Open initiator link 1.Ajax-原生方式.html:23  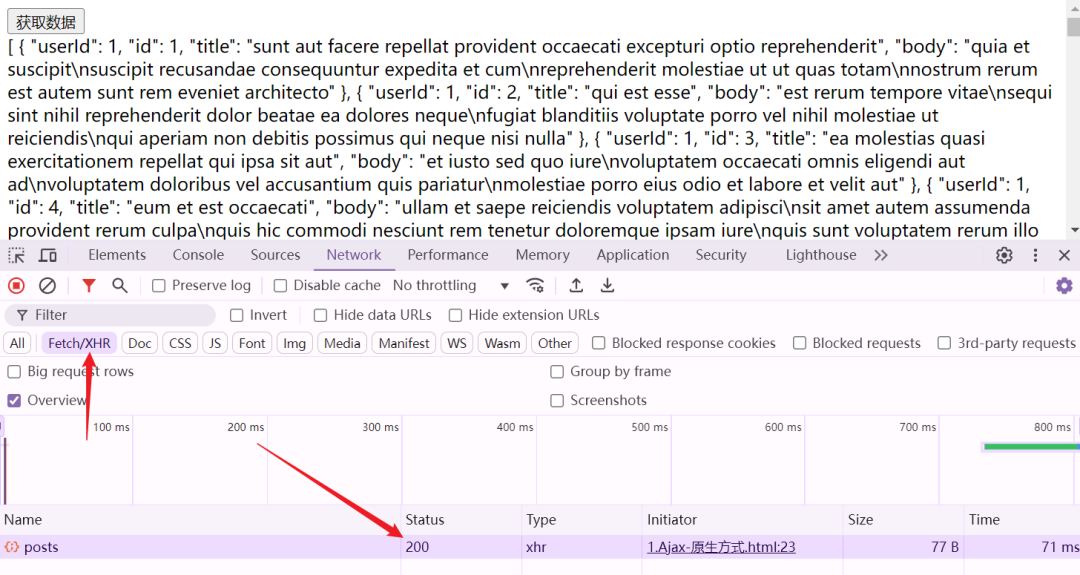point(721,547)
